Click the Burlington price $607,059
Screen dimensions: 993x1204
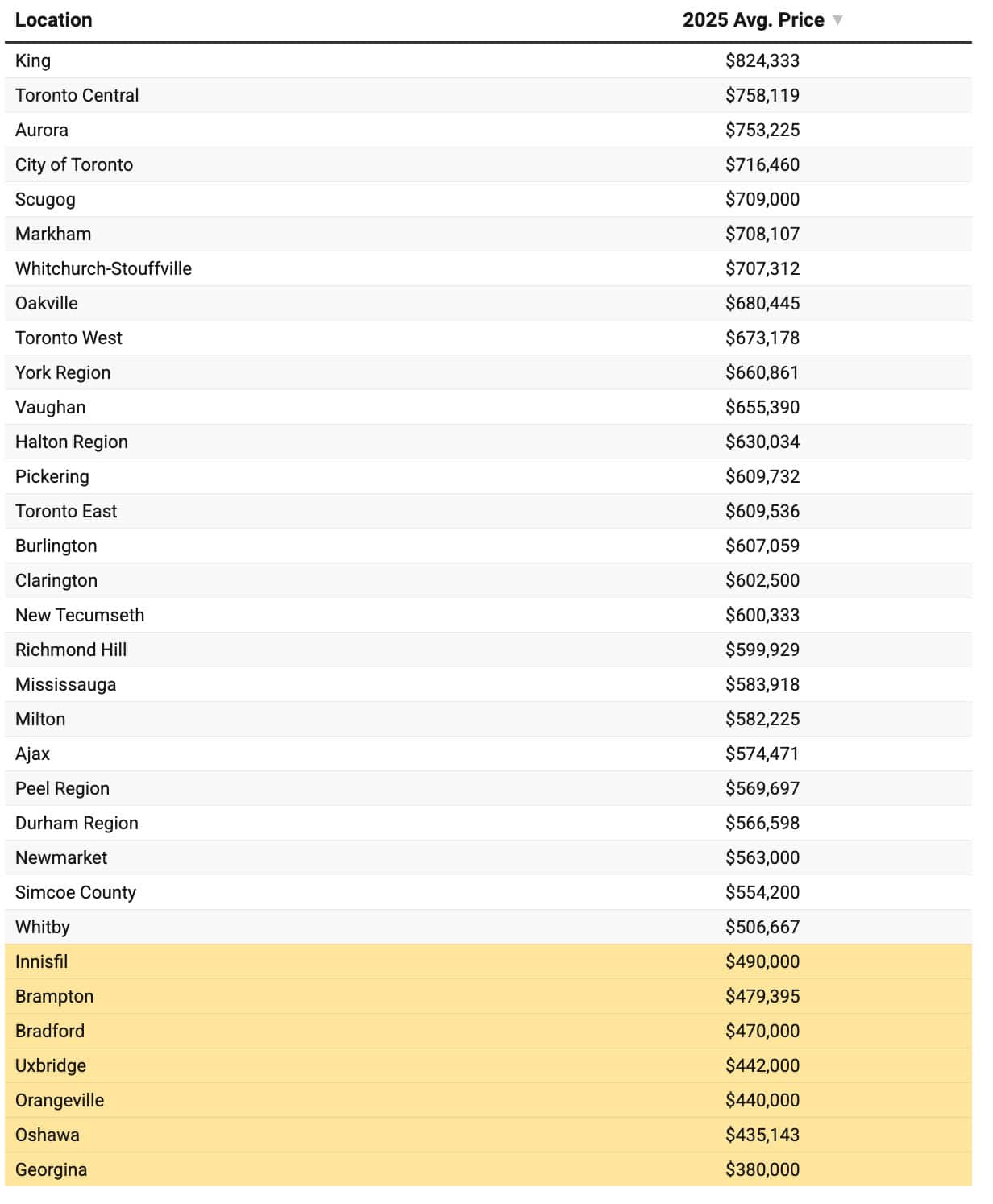pos(762,546)
